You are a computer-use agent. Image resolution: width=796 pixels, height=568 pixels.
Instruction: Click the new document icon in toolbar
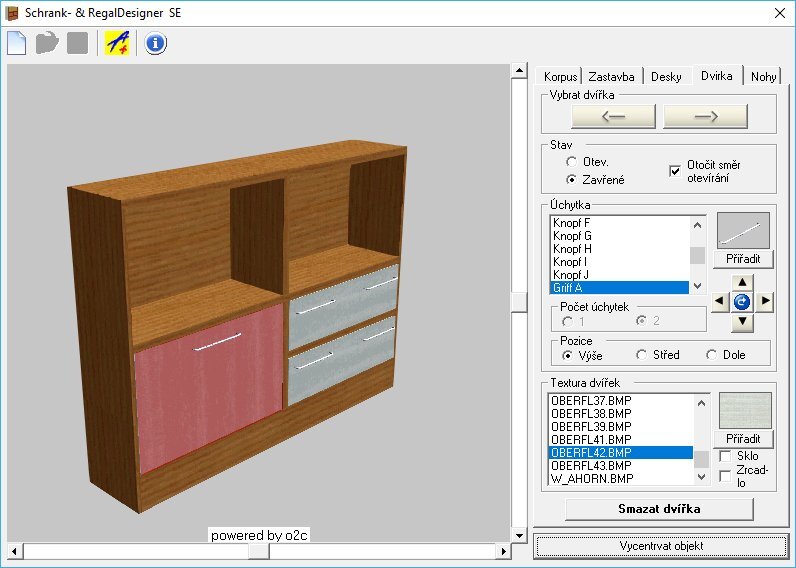click(x=17, y=43)
